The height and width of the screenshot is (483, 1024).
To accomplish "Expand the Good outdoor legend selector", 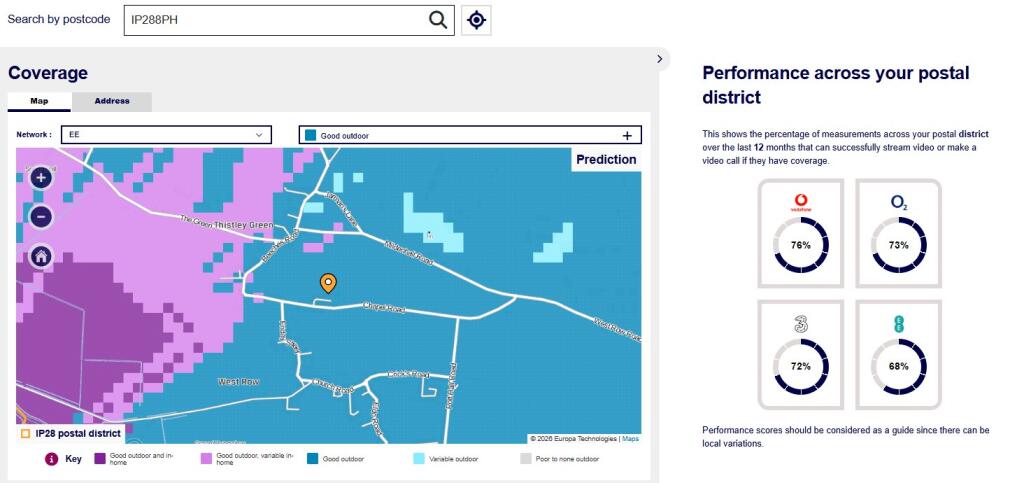I will click(x=470, y=135).
